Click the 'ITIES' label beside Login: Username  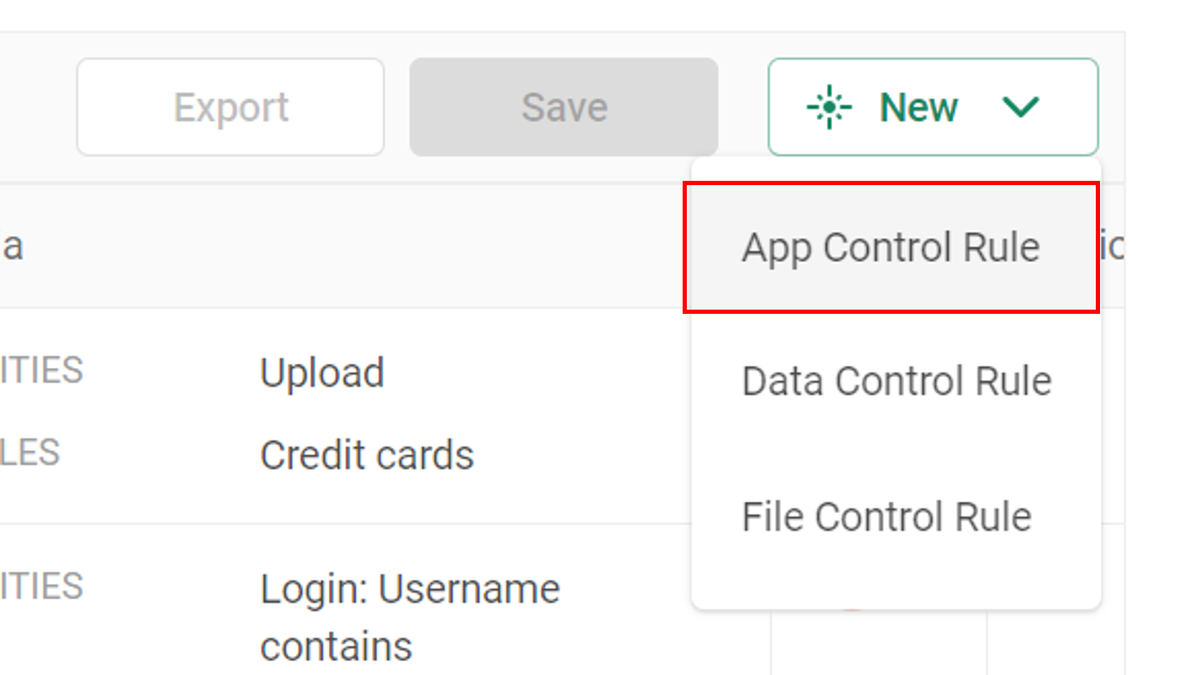point(41,586)
